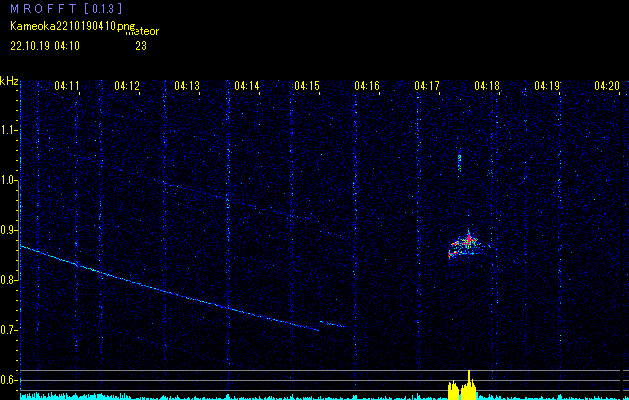Click the 0.7 frequency axis label

[9, 330]
